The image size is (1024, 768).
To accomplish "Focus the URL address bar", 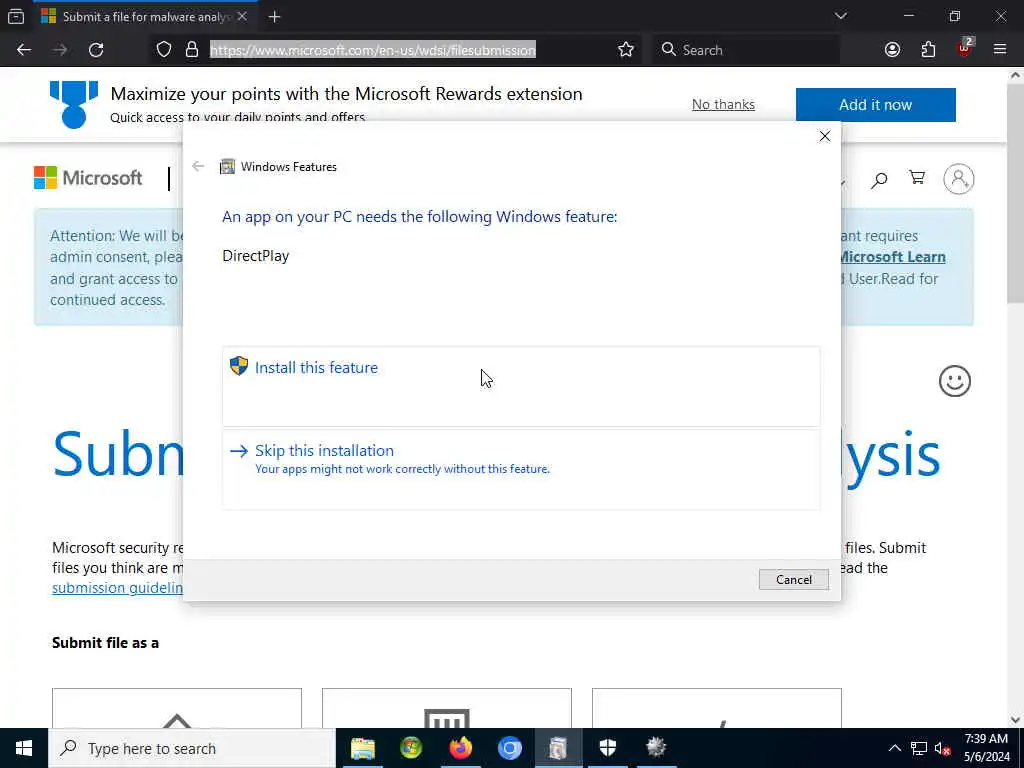I will pyautogui.click(x=373, y=50).
